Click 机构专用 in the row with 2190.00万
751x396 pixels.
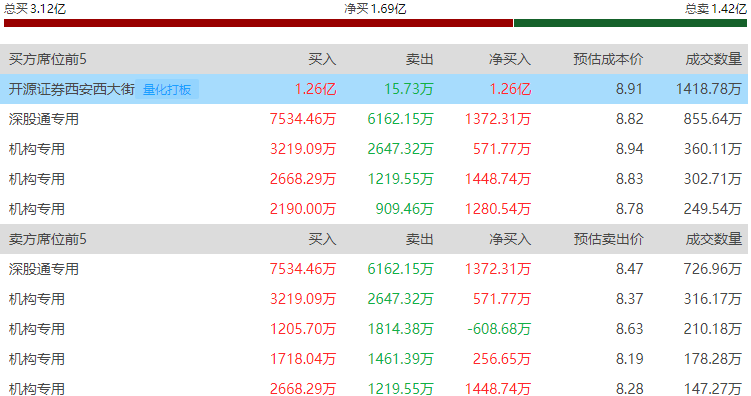(36, 209)
